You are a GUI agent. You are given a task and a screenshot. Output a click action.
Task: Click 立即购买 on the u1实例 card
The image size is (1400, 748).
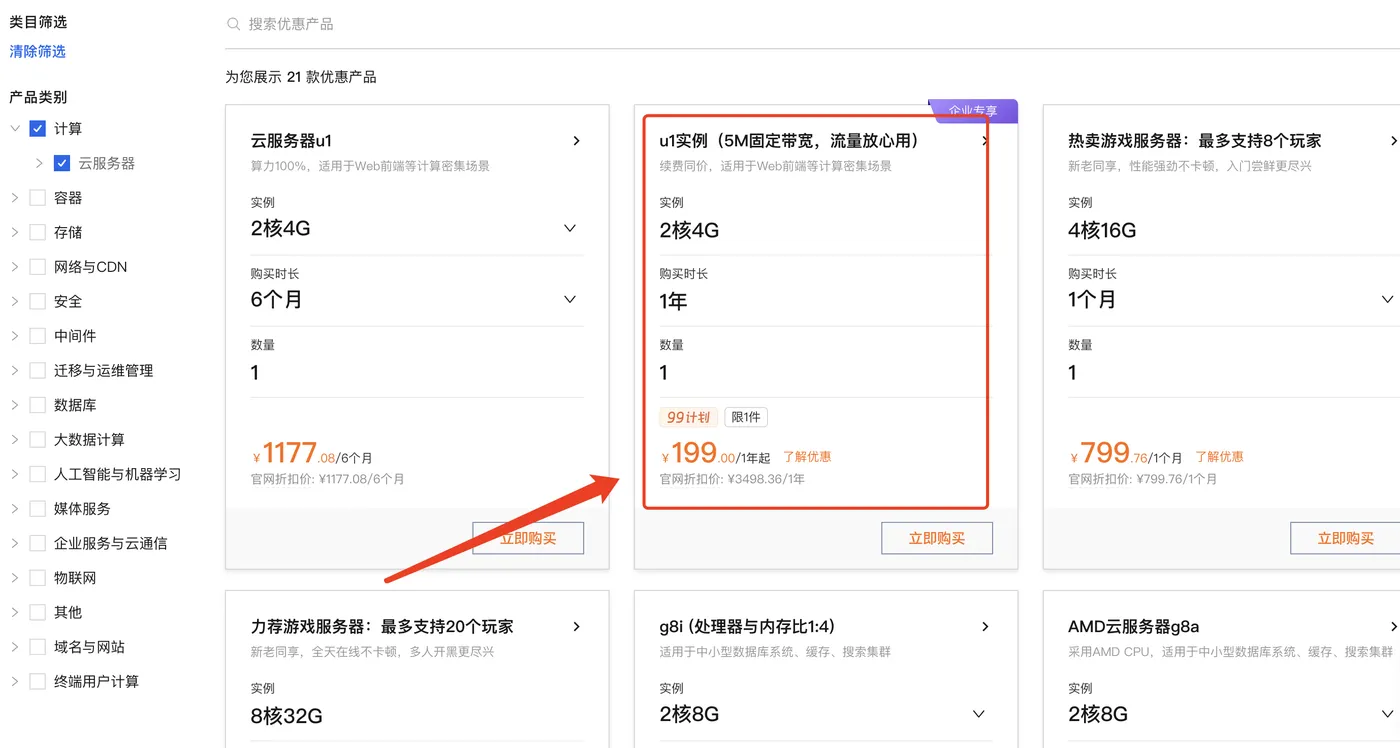(x=936, y=537)
